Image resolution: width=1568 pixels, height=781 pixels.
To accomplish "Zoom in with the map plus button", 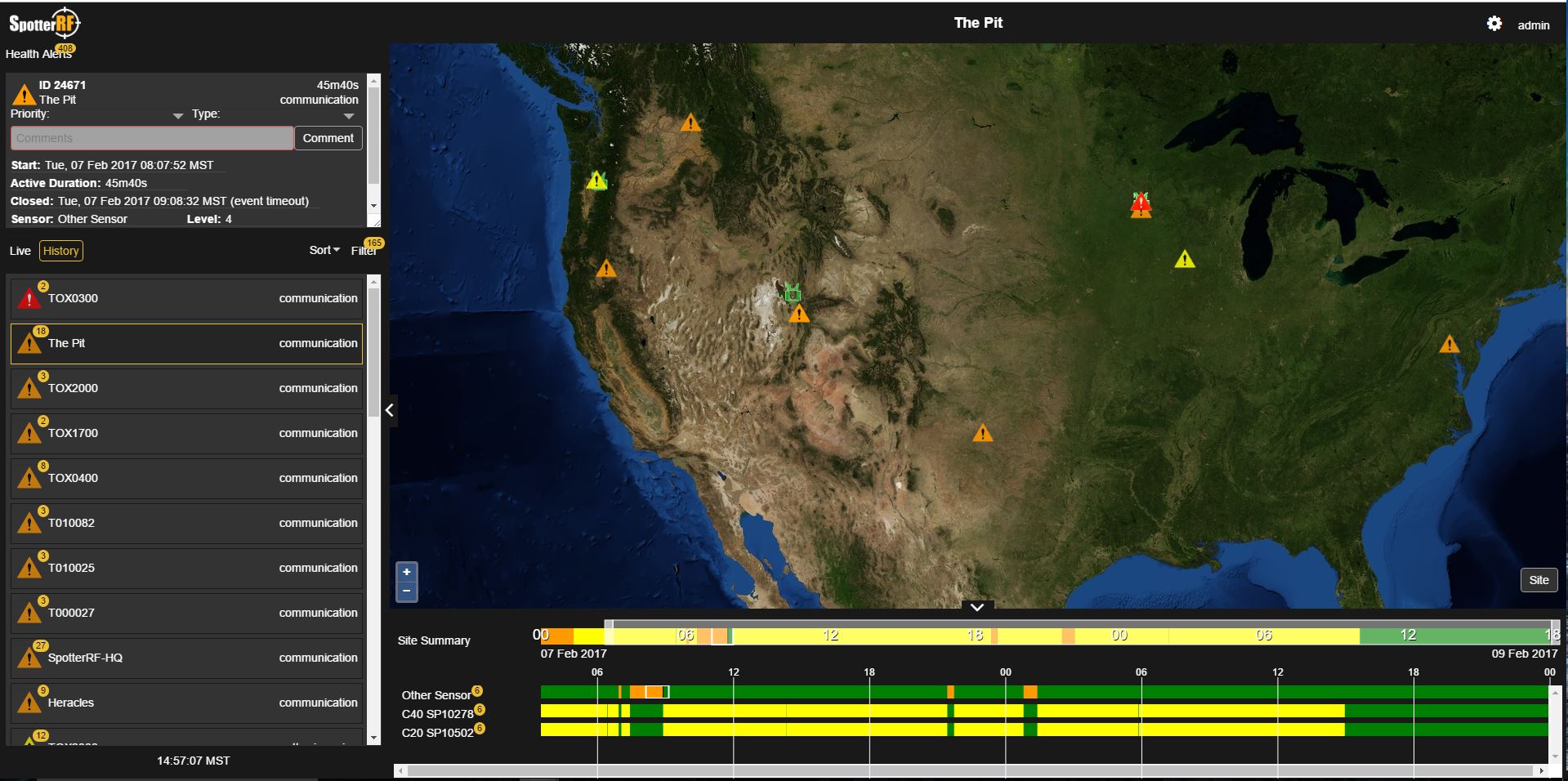I will tap(406, 572).
